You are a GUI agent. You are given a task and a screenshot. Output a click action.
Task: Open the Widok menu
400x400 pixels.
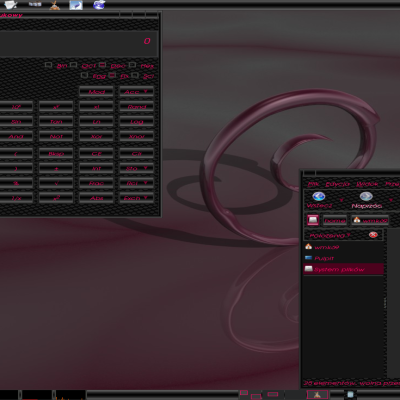pos(367,184)
